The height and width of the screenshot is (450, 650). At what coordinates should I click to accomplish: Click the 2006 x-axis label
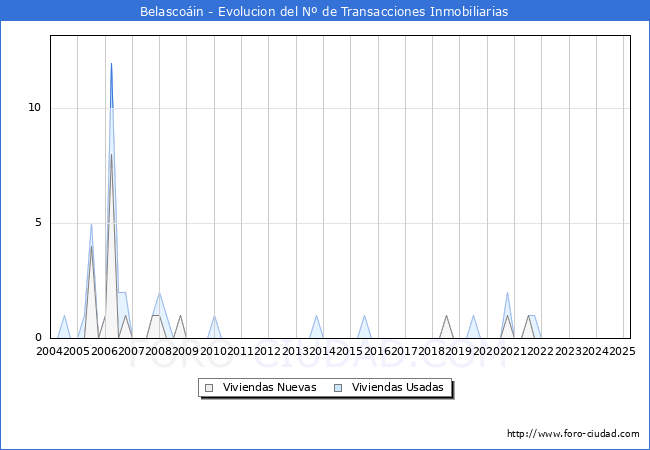tap(104, 351)
